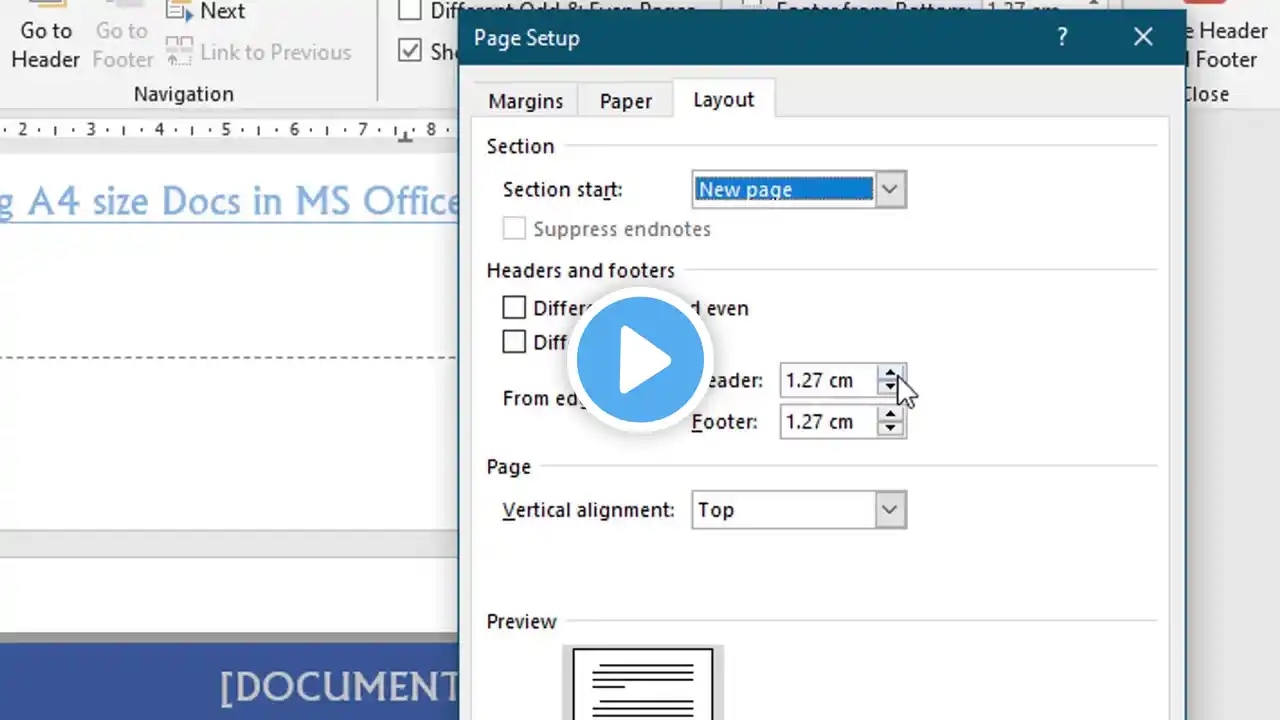
Task: Open the Vertical alignment dropdown arrow
Action: 891,510
